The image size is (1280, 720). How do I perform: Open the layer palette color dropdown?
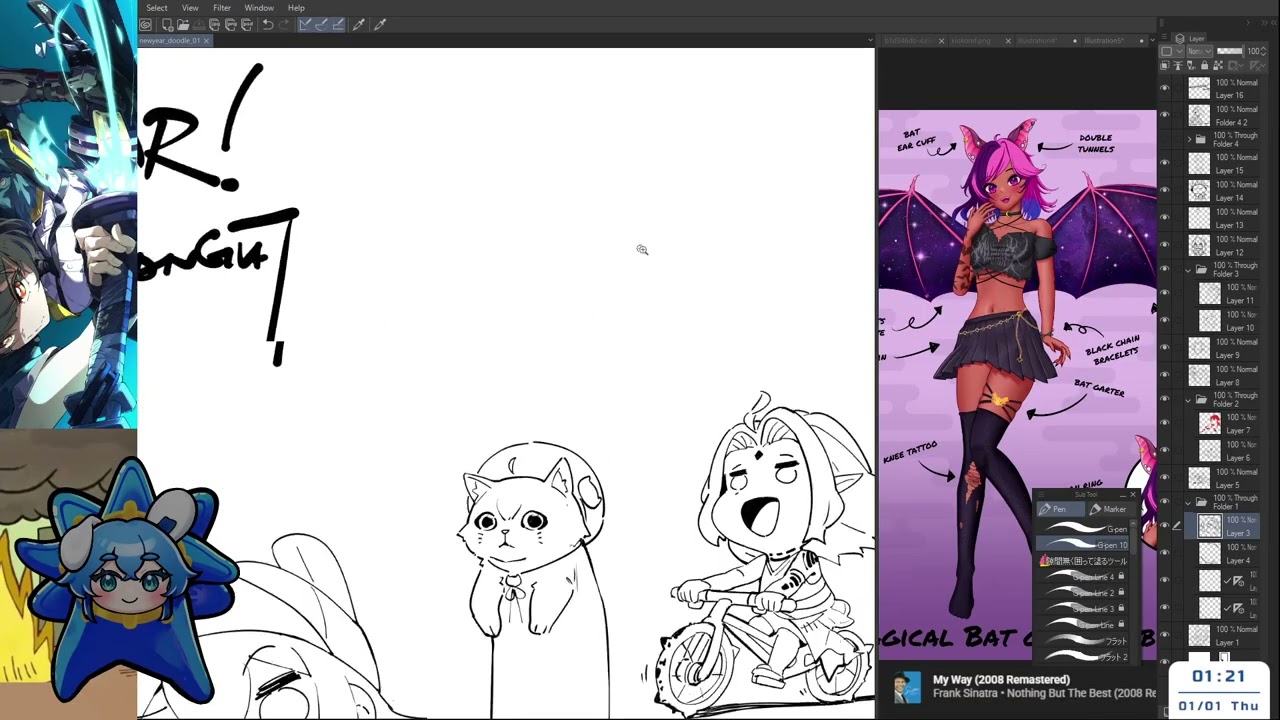[x=1172, y=51]
